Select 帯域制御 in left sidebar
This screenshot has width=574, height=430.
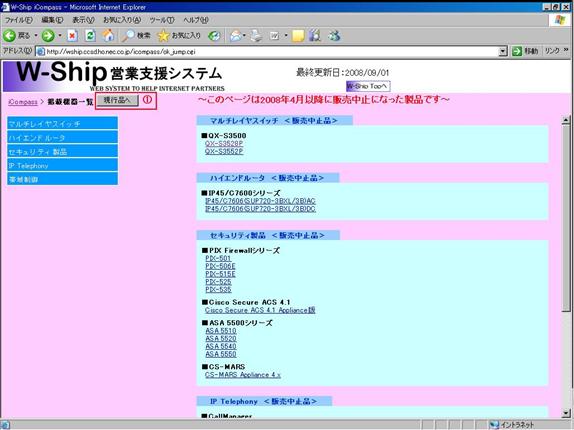point(63,179)
